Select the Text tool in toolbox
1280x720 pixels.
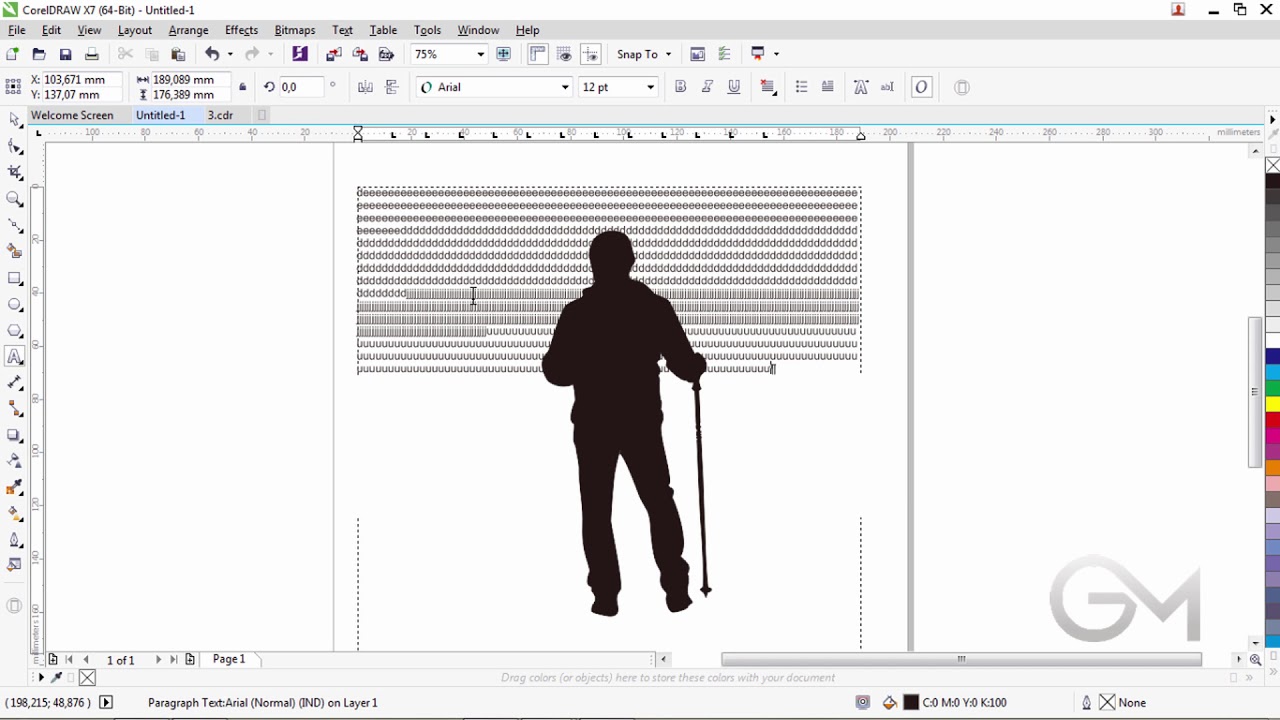coord(15,357)
